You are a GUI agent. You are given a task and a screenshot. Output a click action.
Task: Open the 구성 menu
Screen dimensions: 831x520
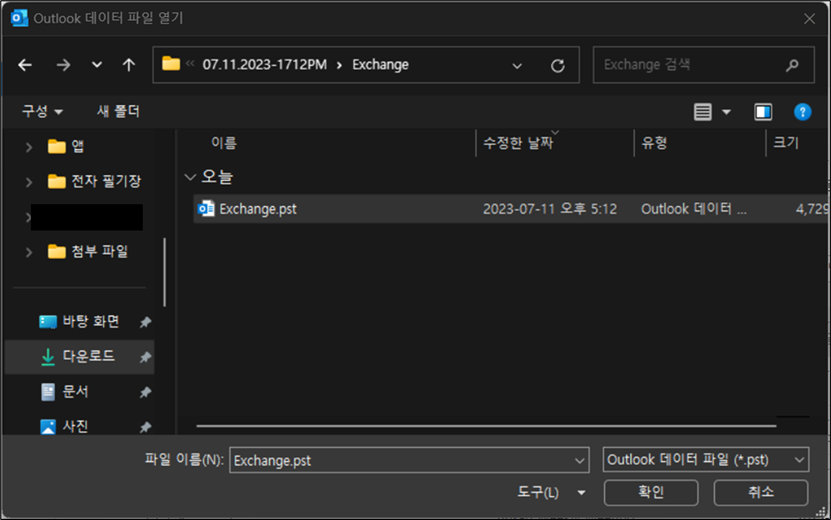coord(42,111)
